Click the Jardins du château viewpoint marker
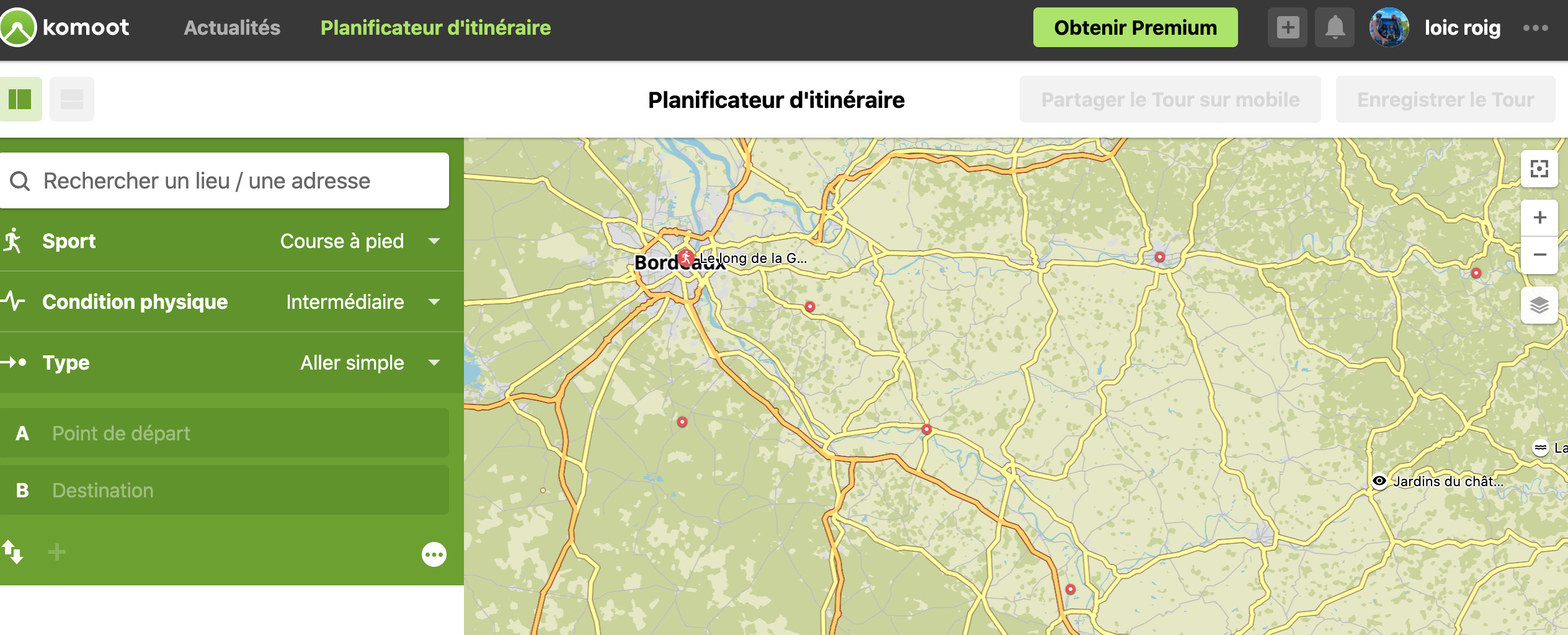The height and width of the screenshot is (635, 1568). click(1379, 481)
